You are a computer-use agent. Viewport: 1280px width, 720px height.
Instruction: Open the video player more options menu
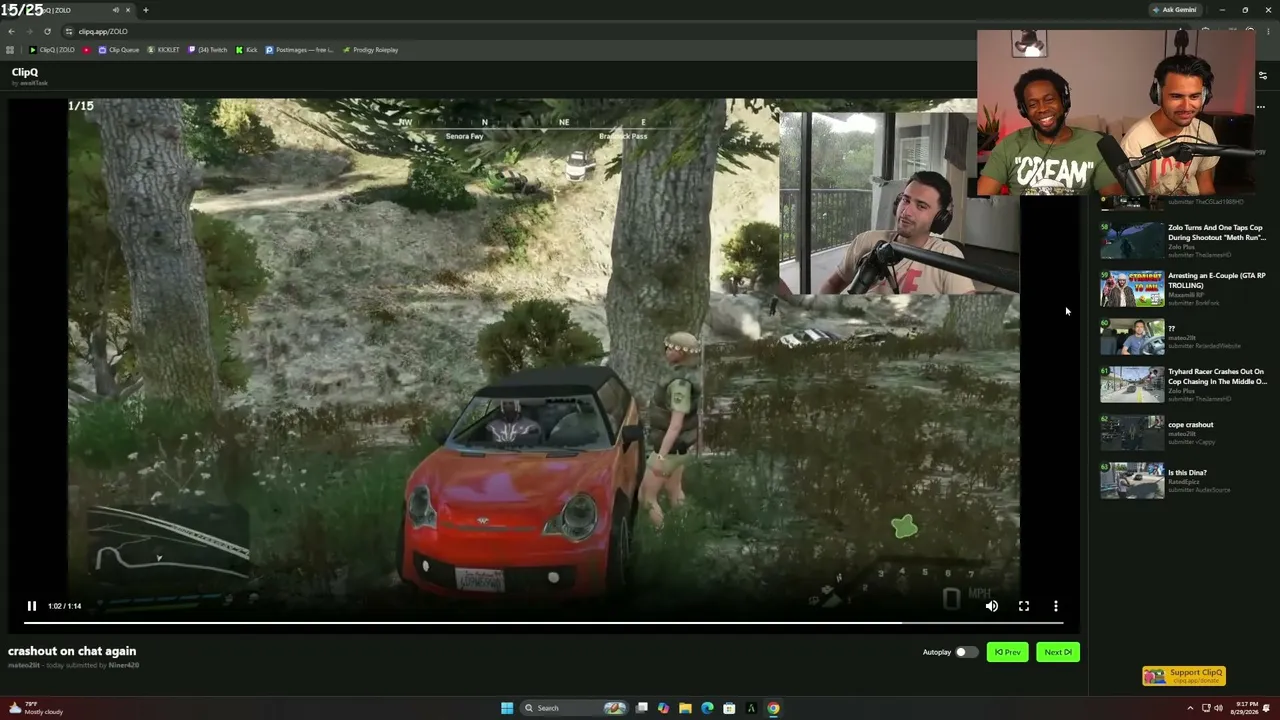point(1055,606)
